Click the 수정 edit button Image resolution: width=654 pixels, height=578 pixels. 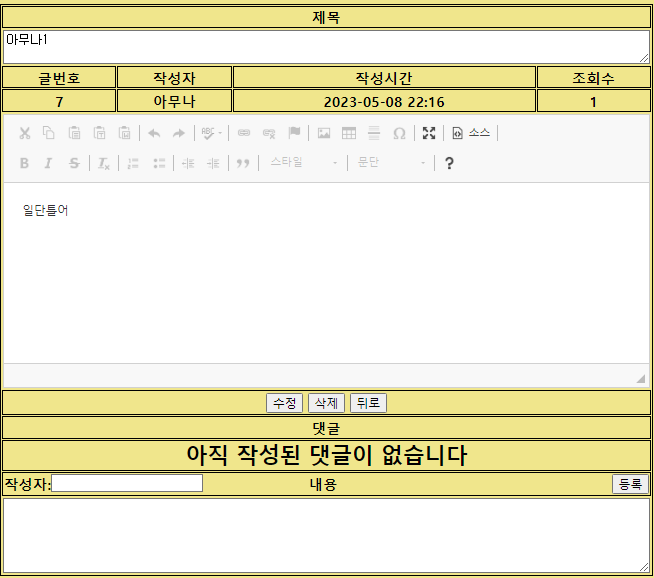point(284,403)
